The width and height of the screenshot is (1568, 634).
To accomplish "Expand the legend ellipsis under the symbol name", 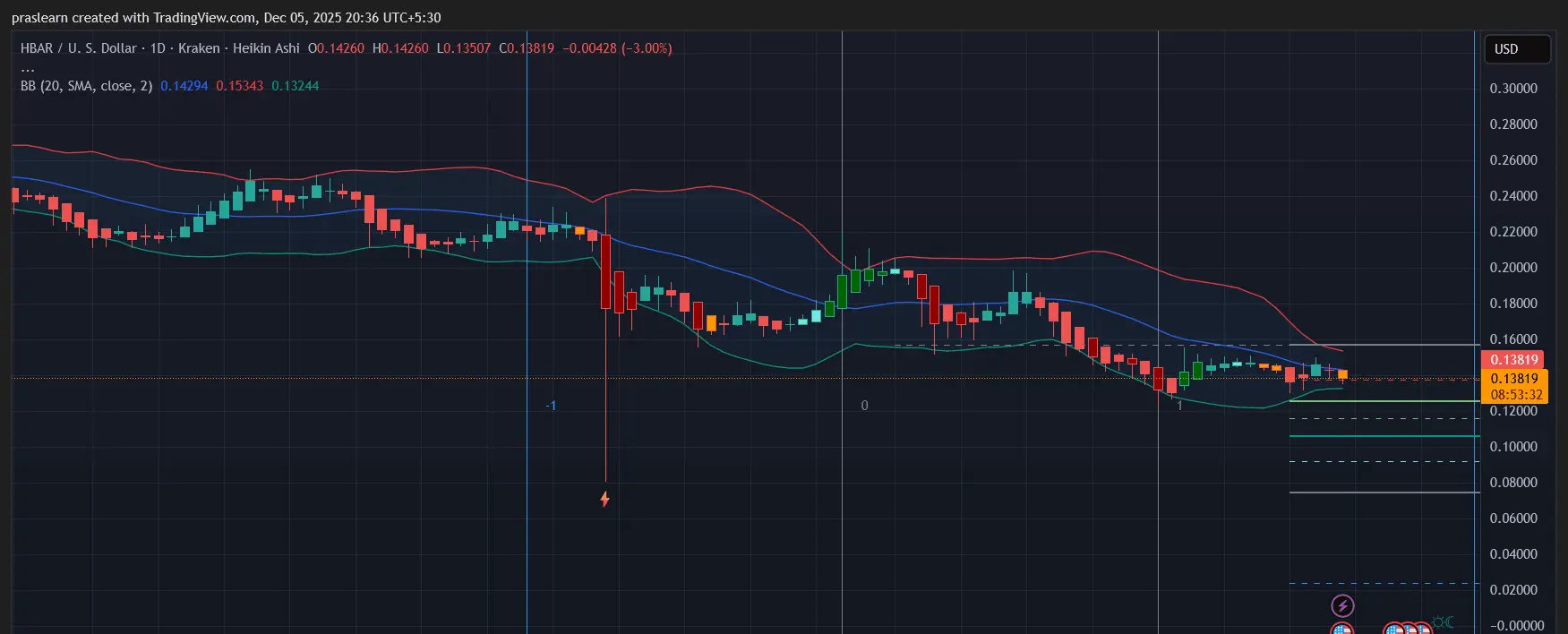I will (28, 68).
